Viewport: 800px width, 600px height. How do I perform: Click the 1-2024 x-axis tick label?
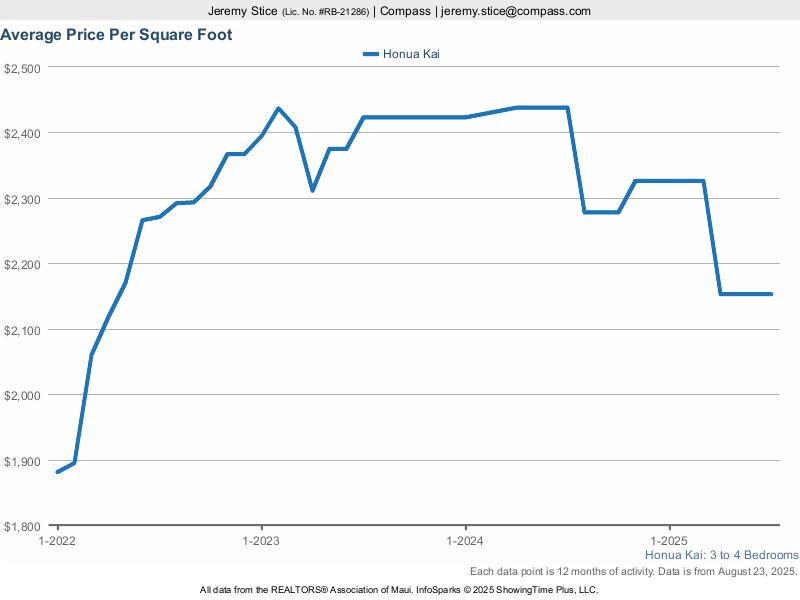[465, 541]
